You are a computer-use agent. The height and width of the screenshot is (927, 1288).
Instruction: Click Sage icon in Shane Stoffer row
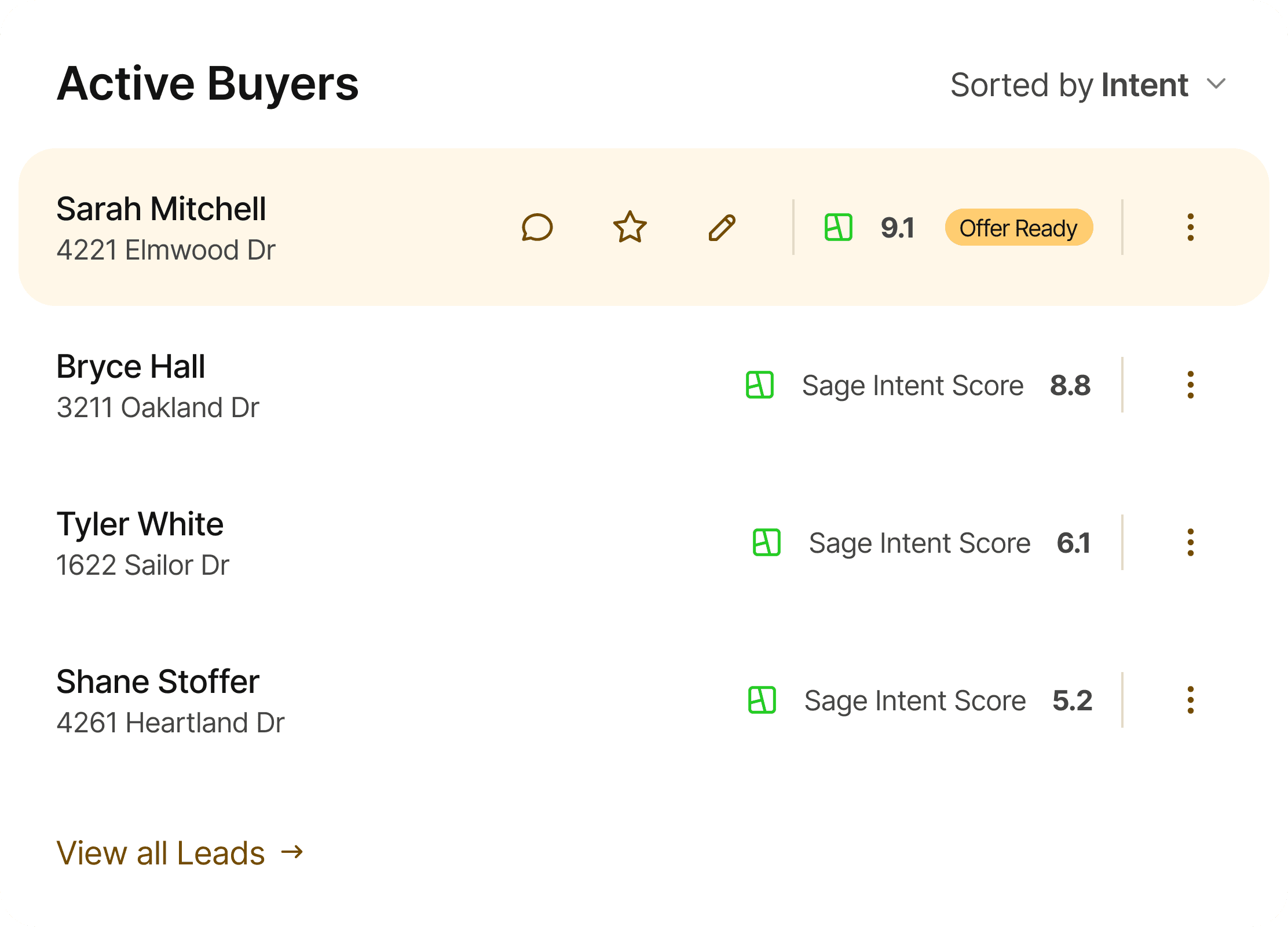762,700
